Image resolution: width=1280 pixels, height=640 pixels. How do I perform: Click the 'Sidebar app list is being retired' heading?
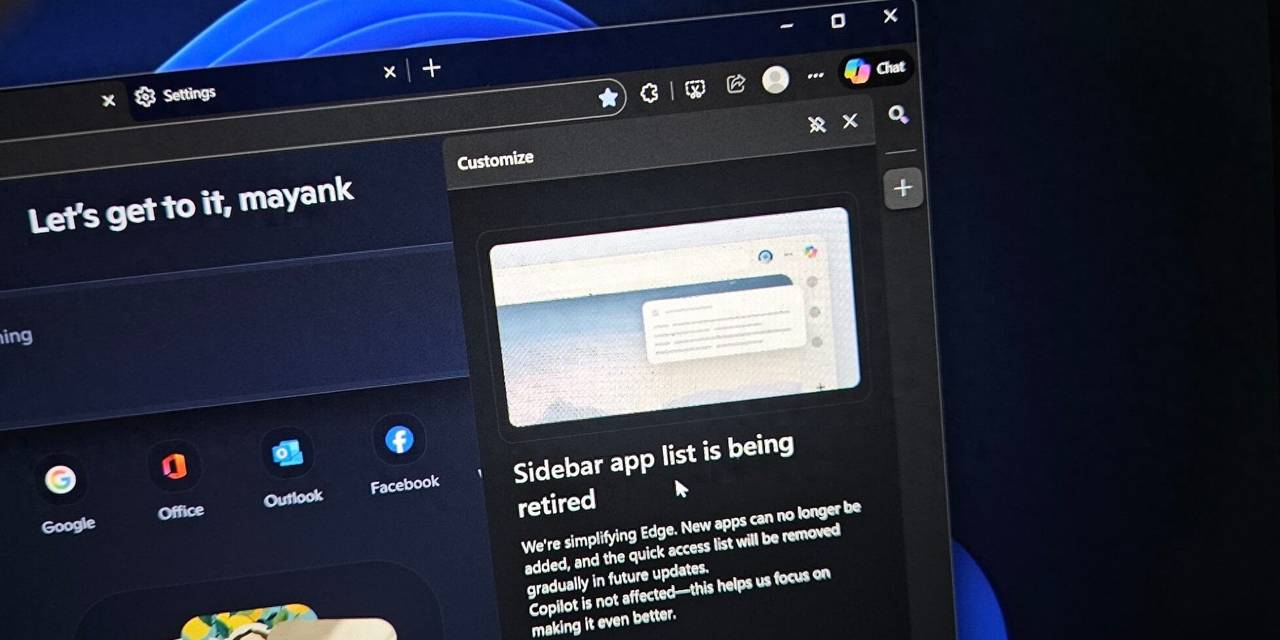(x=655, y=474)
